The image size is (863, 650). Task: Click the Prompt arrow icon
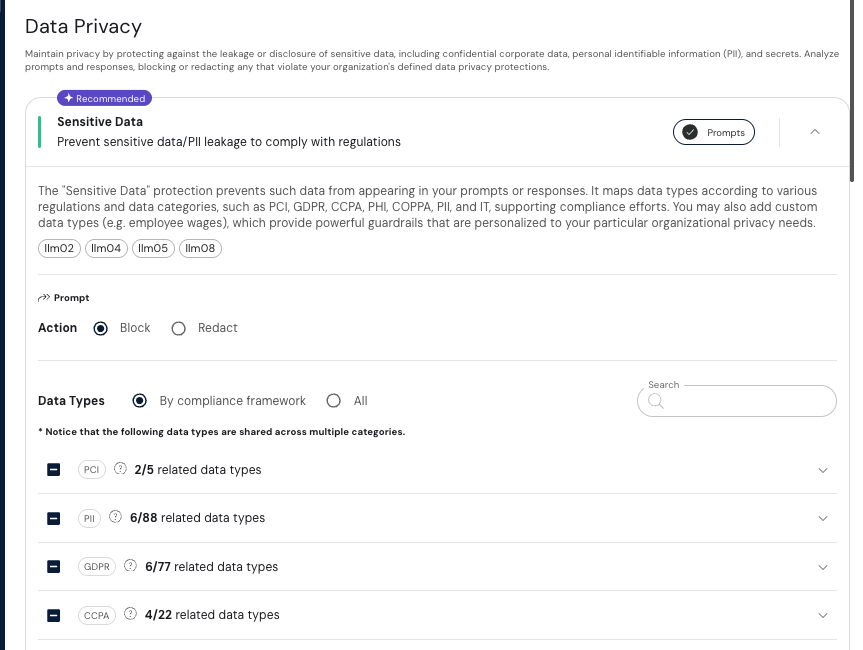(44, 298)
